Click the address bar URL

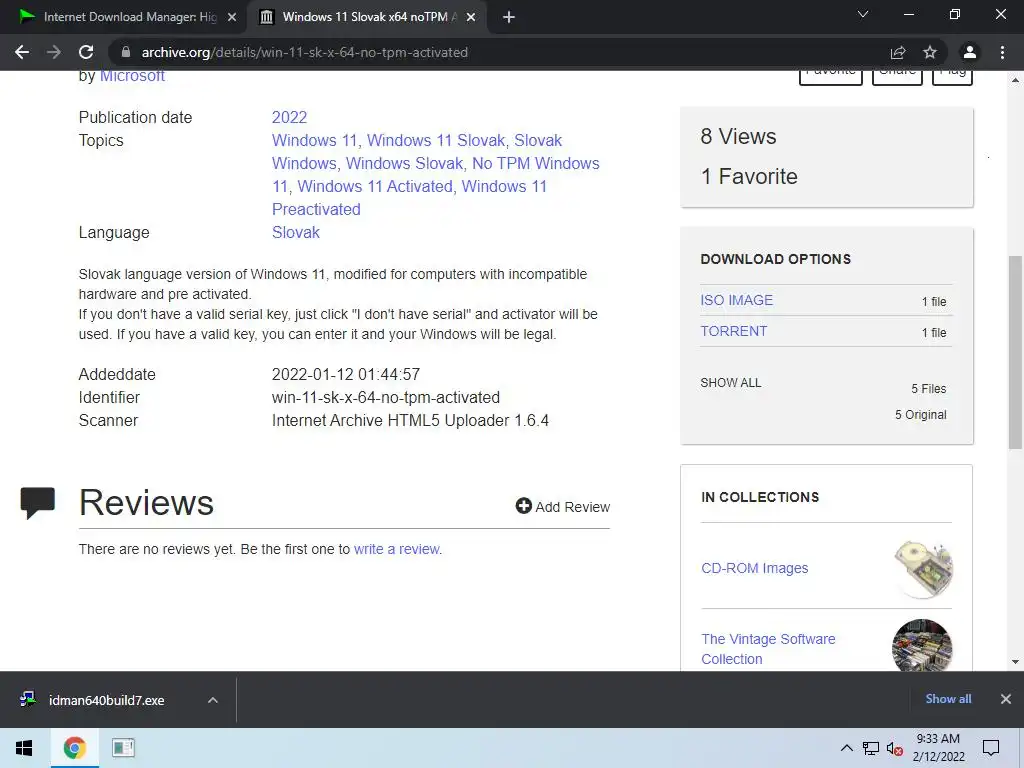304,52
